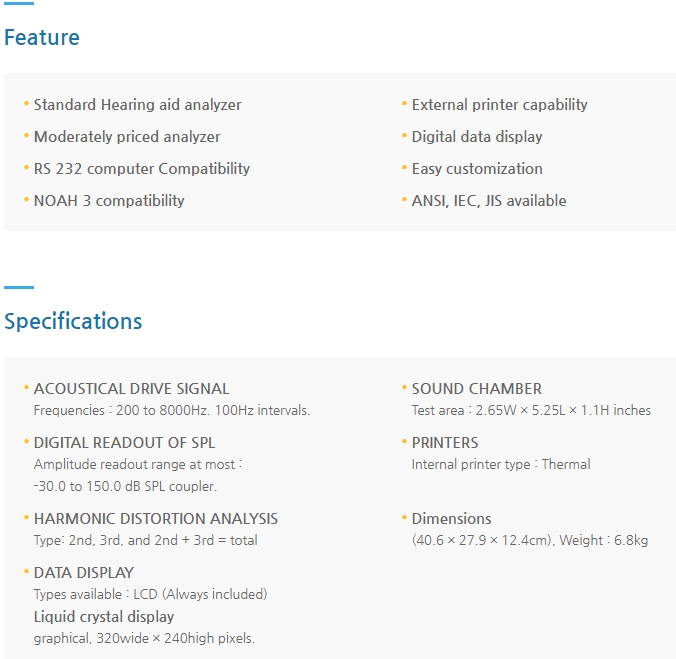Select the DATA DISPLAY spec title

84,573
